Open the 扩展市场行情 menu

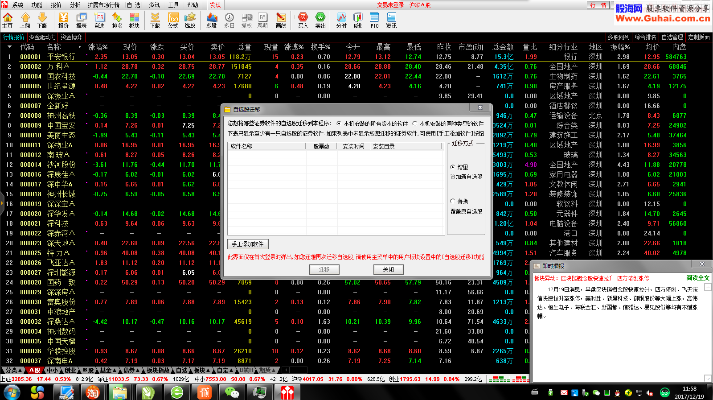[104, 5]
